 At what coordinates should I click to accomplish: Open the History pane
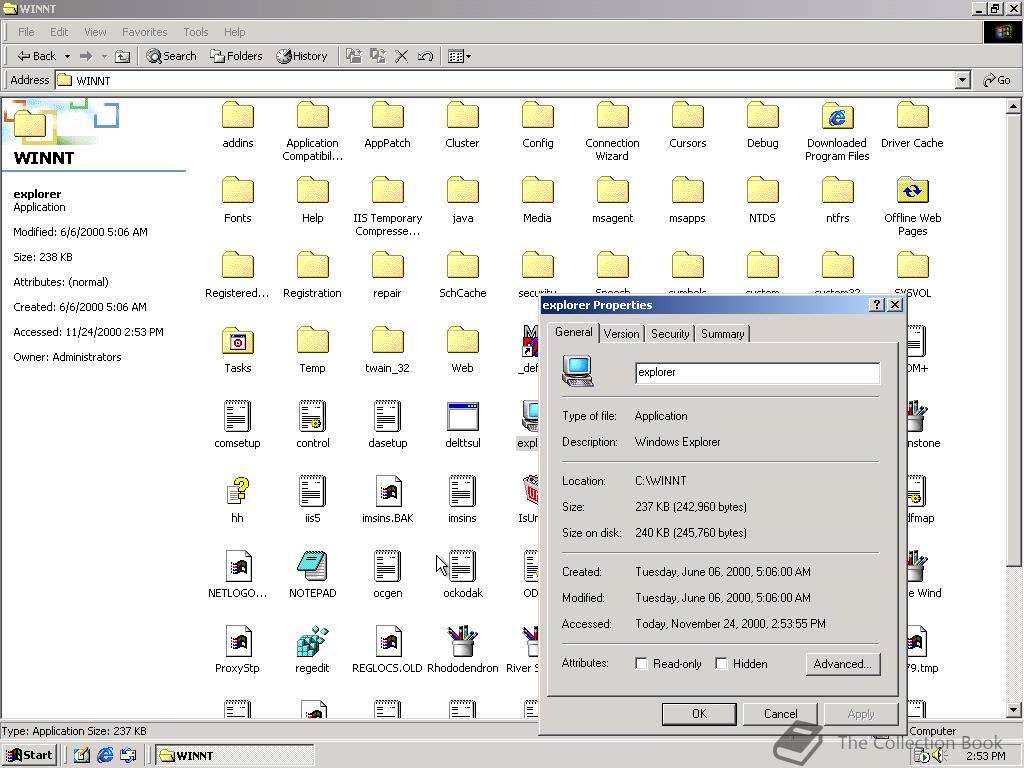coord(302,56)
